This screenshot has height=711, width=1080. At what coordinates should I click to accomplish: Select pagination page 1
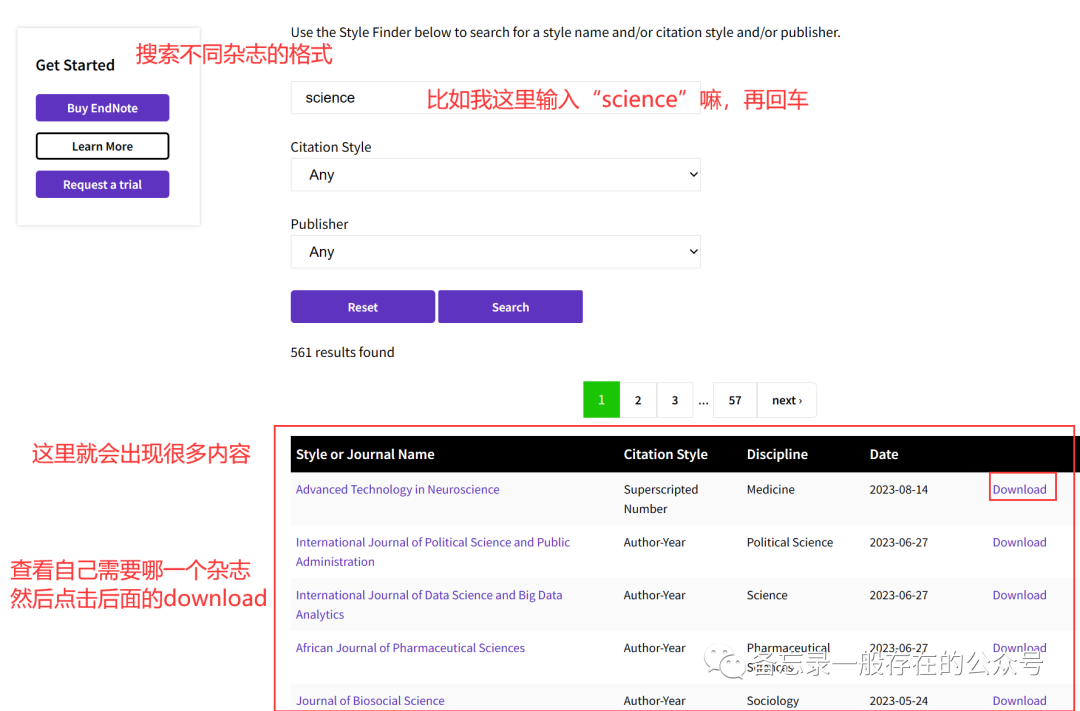601,400
